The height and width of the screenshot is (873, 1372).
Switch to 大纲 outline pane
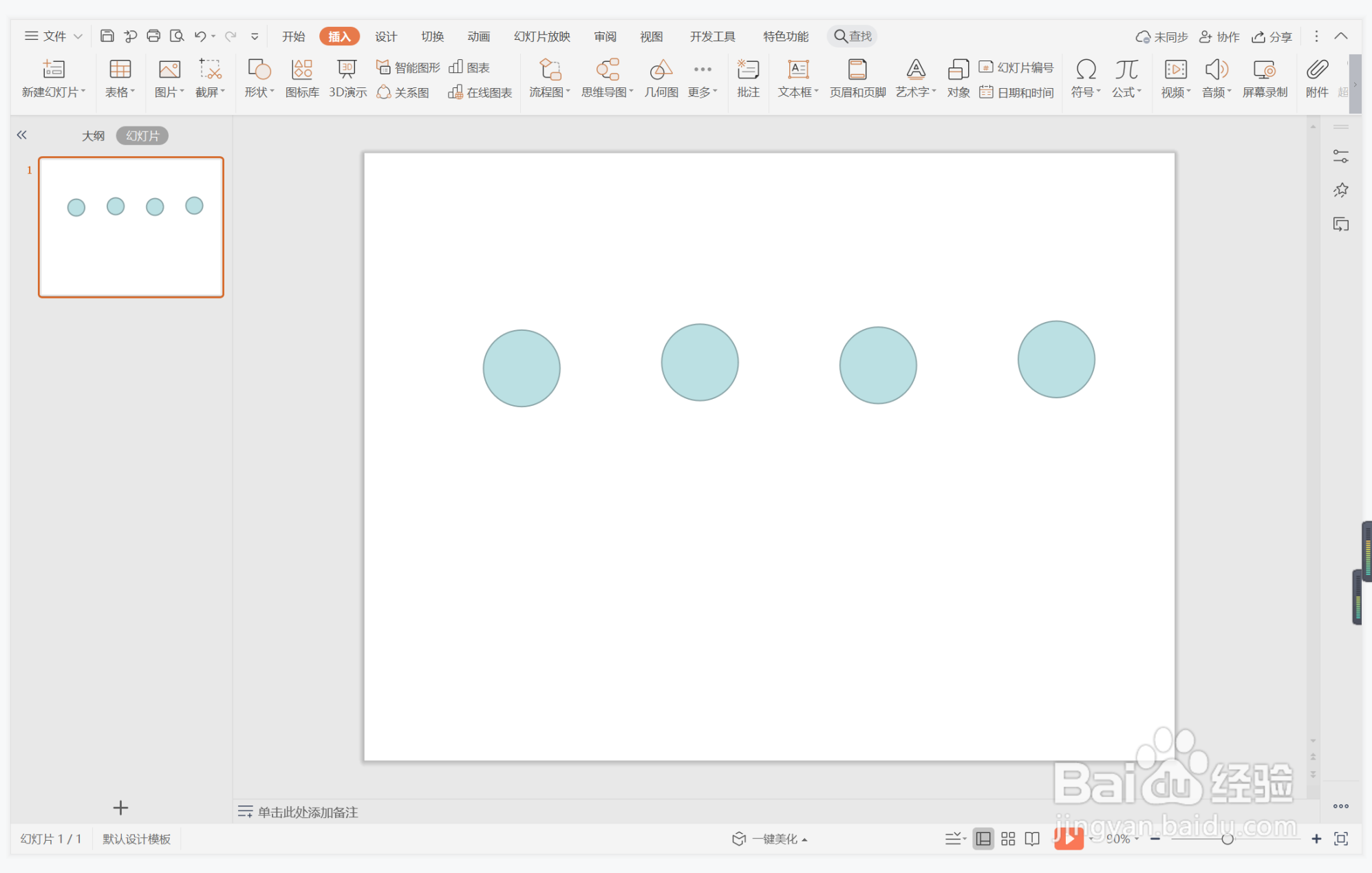point(93,136)
